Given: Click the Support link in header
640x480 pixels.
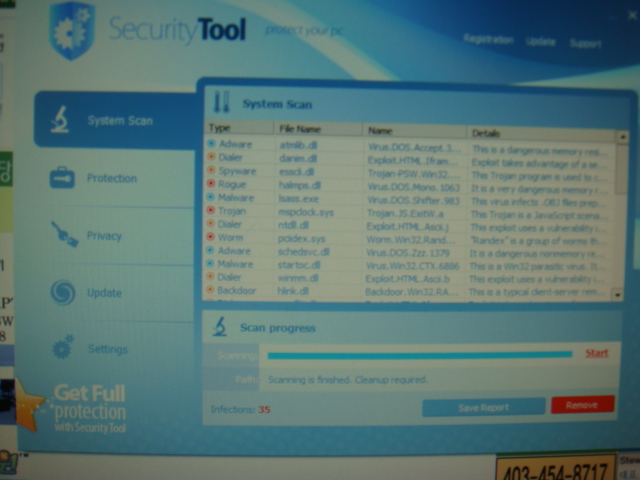Looking at the screenshot, I should click(585, 43).
